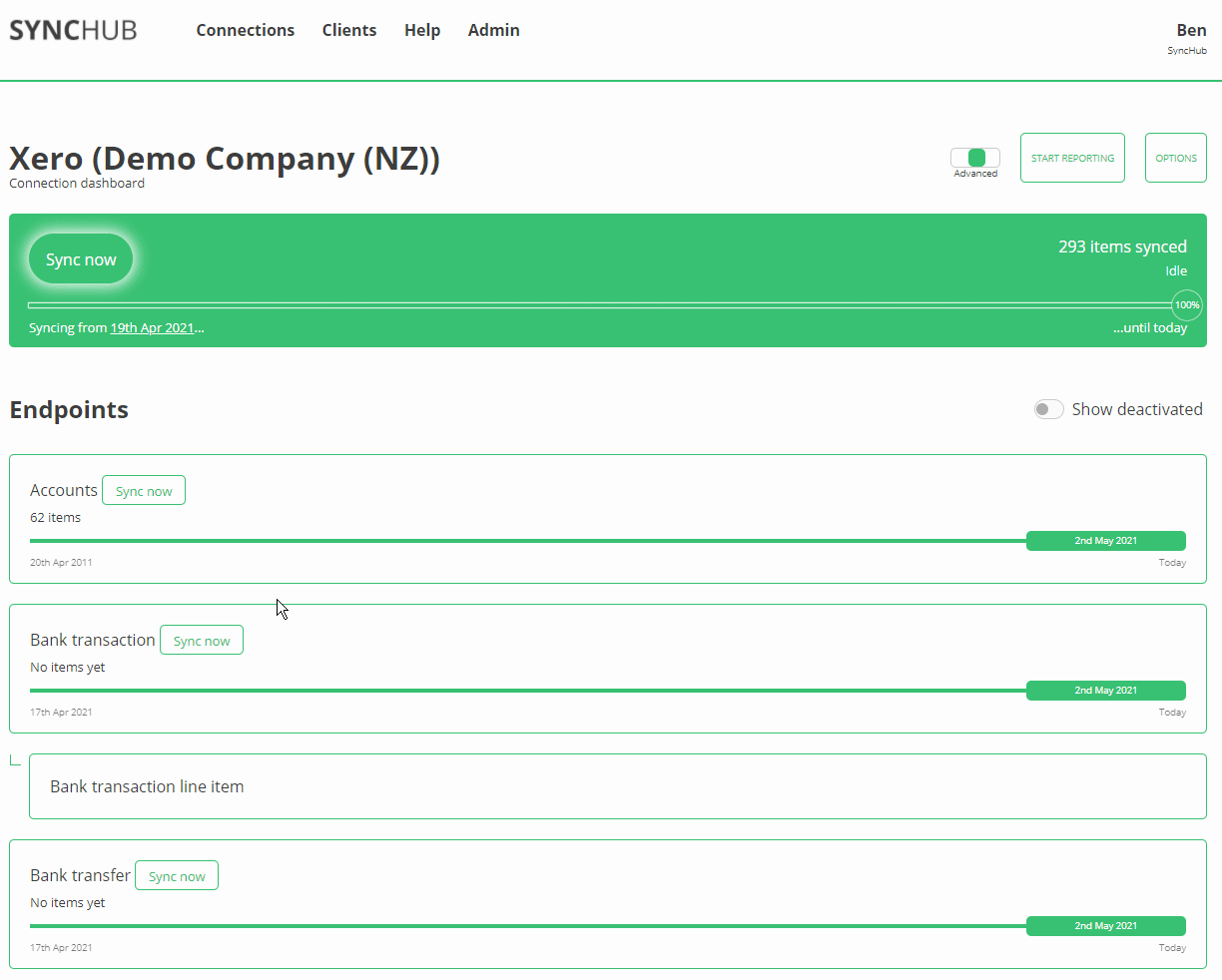Click 'No items yet' under Bank transaction
This screenshot has width=1222, height=980.
(68, 667)
